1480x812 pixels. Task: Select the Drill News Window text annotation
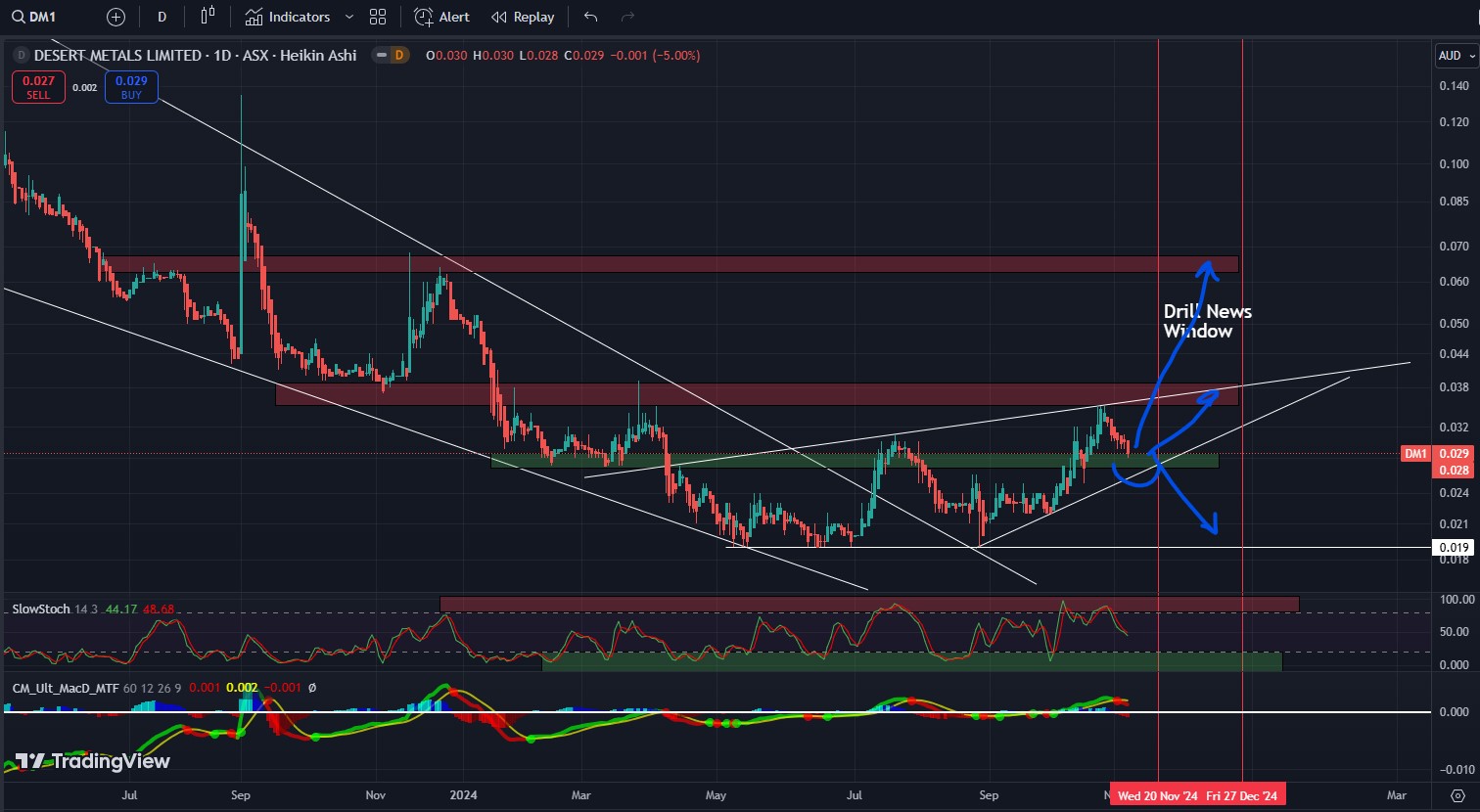point(1207,321)
